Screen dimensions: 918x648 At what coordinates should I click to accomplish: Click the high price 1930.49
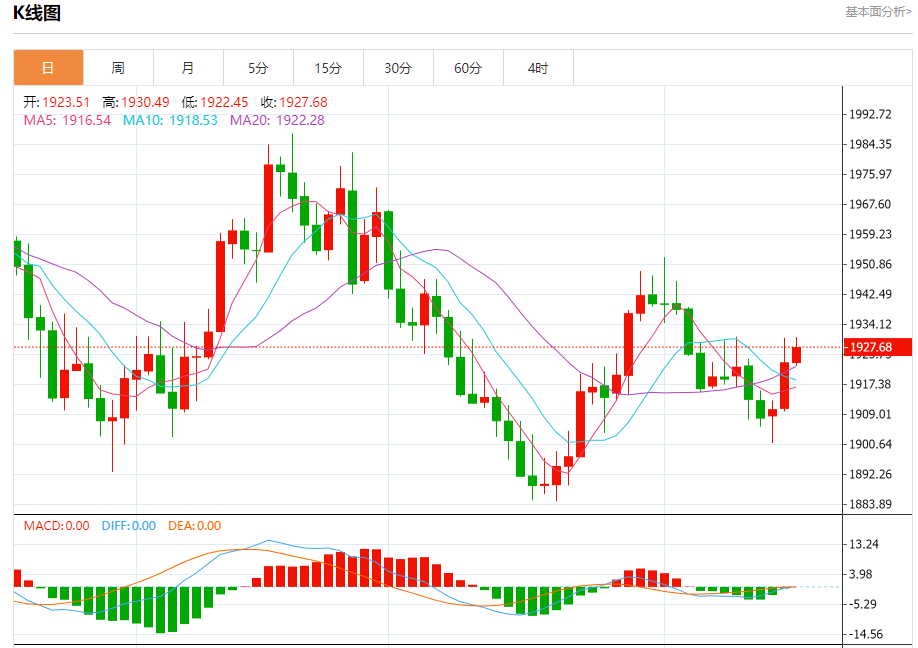[x=145, y=102]
